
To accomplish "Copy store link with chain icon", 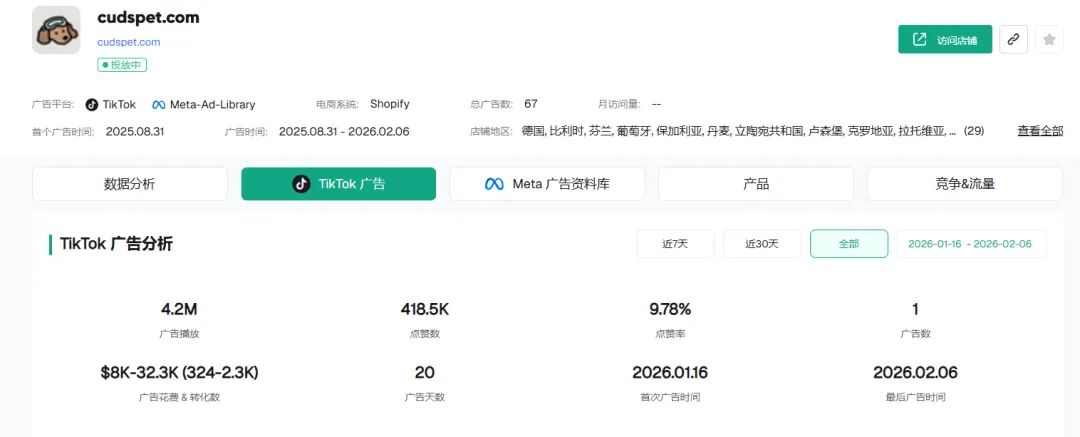I will coord(1013,40).
